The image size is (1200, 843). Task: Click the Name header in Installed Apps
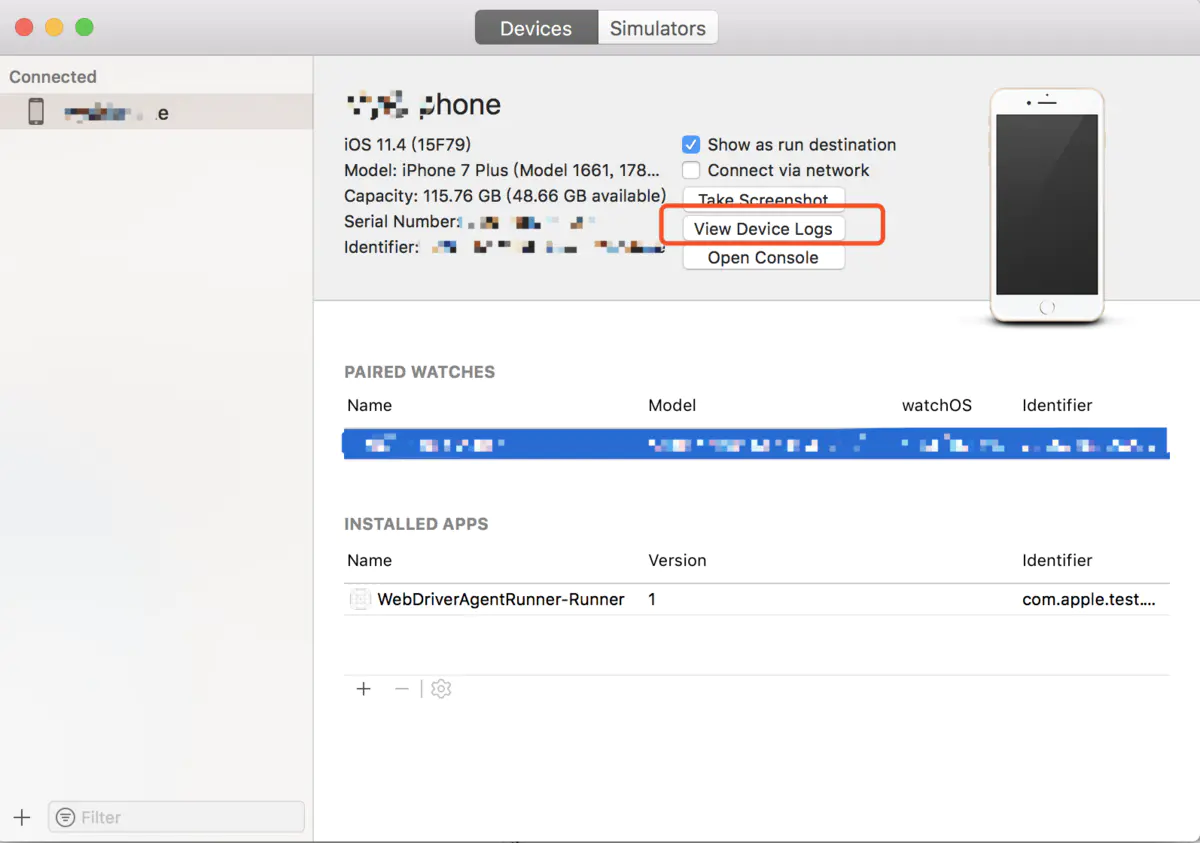point(369,560)
